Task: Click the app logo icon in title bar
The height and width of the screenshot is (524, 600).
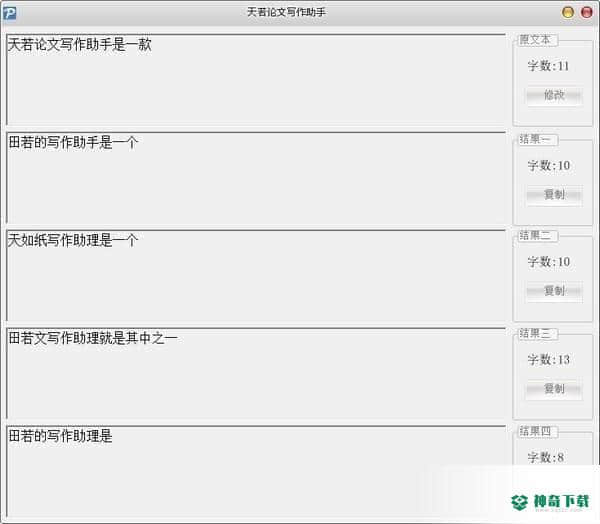Action: [10, 13]
